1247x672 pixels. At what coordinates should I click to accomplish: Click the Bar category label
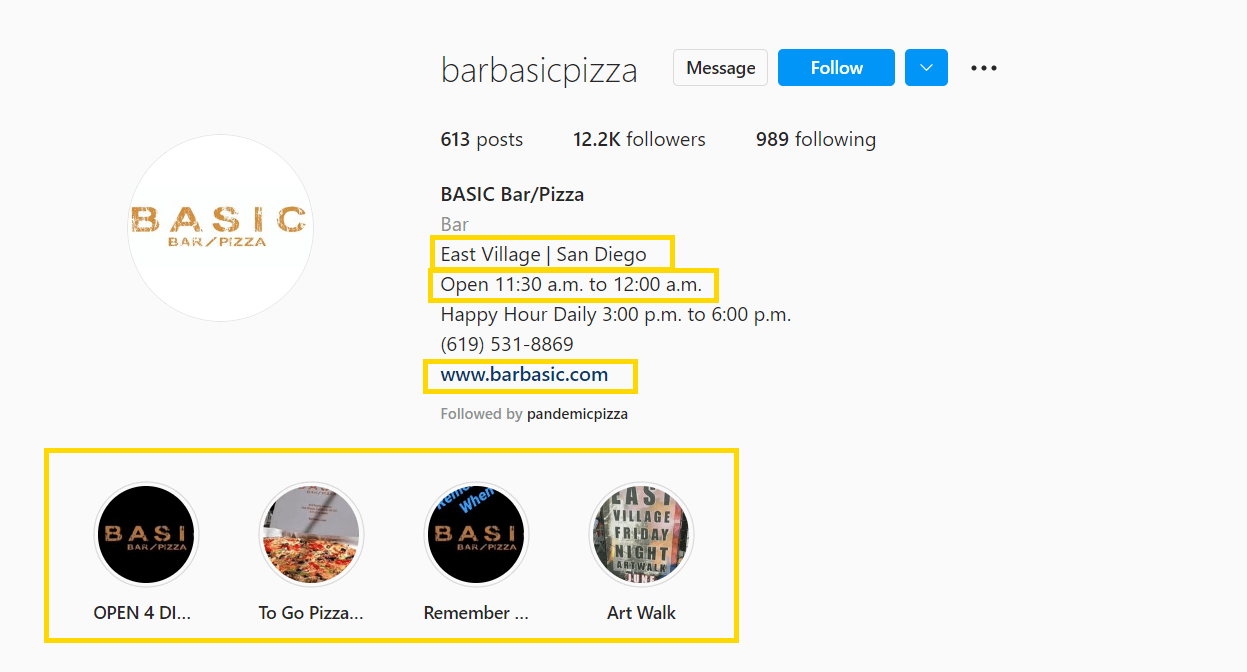coord(454,224)
